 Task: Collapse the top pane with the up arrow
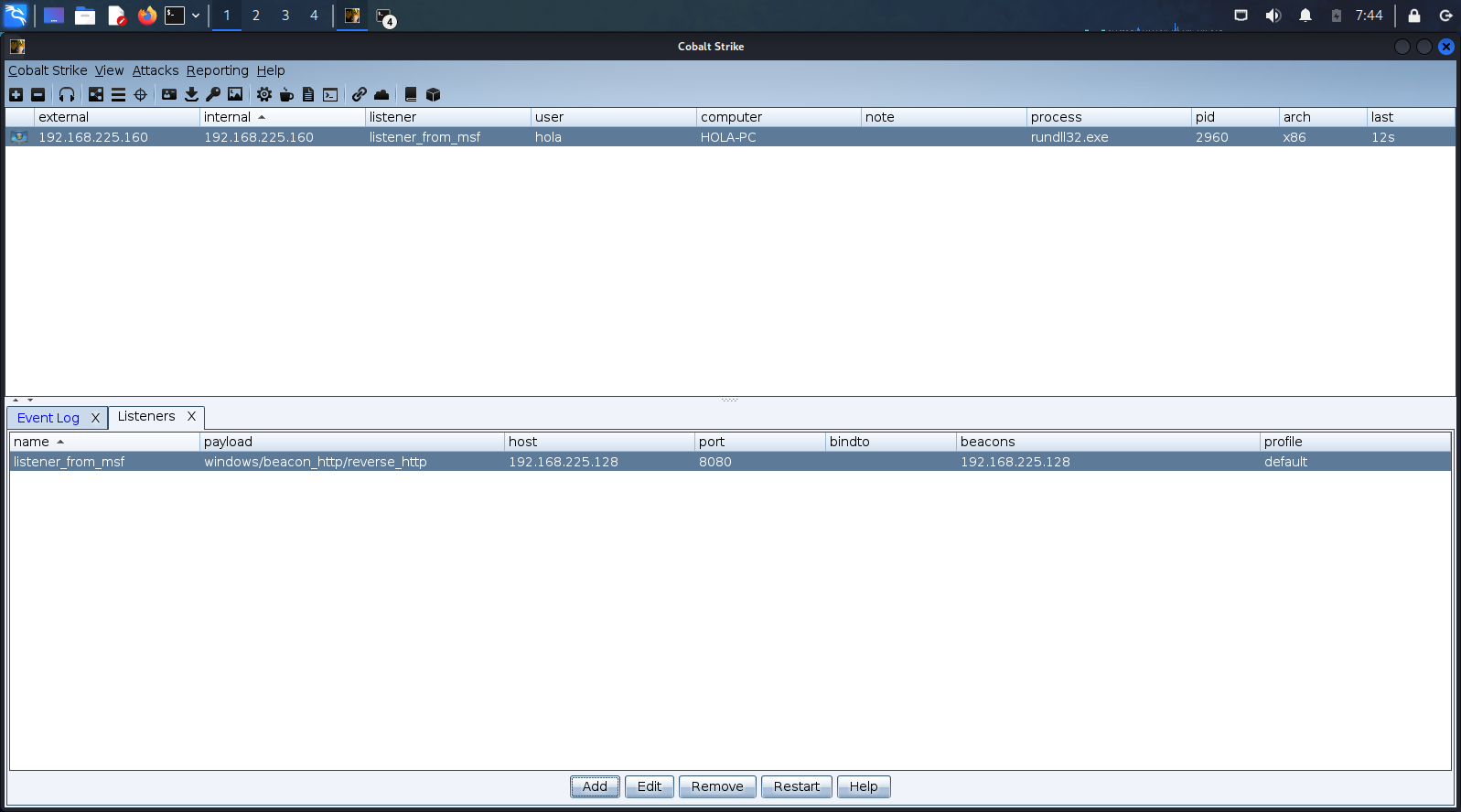coord(16,400)
